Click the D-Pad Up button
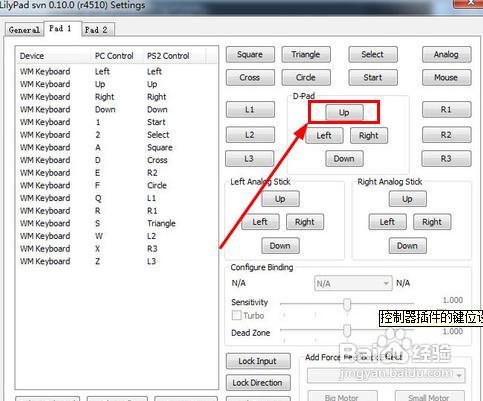 pyautogui.click(x=344, y=112)
